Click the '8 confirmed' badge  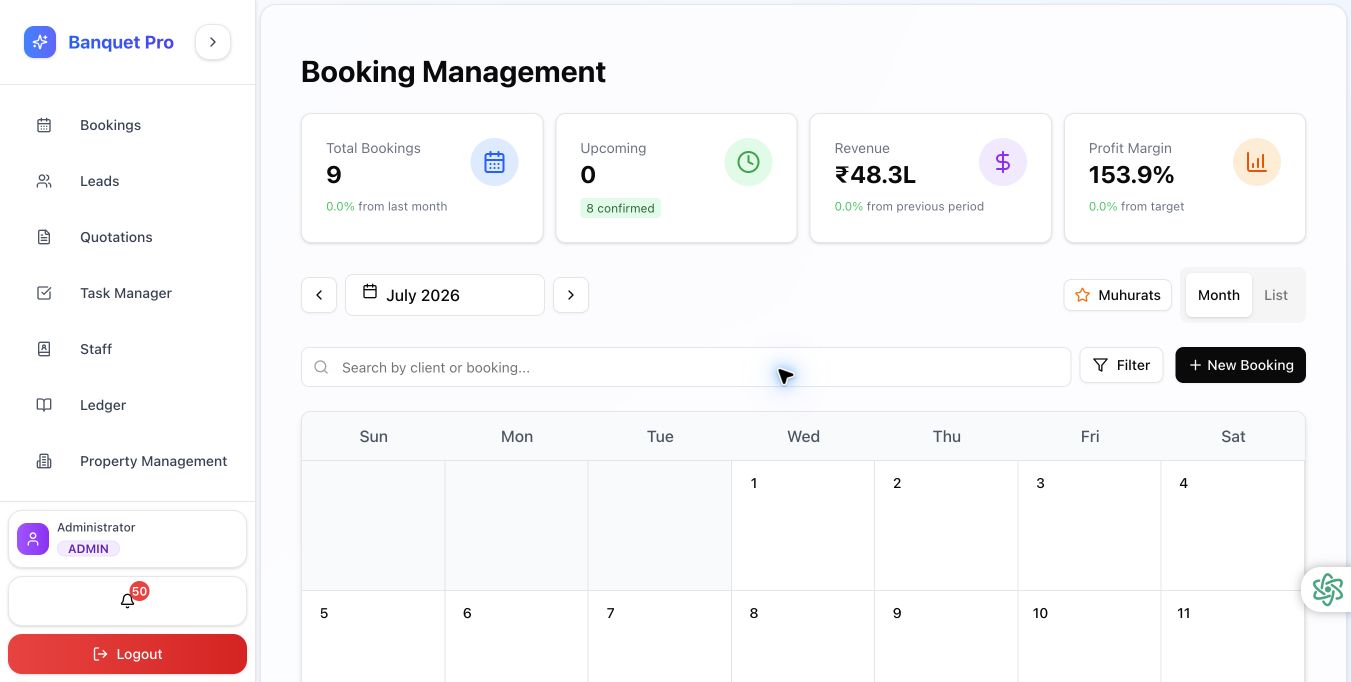point(620,208)
